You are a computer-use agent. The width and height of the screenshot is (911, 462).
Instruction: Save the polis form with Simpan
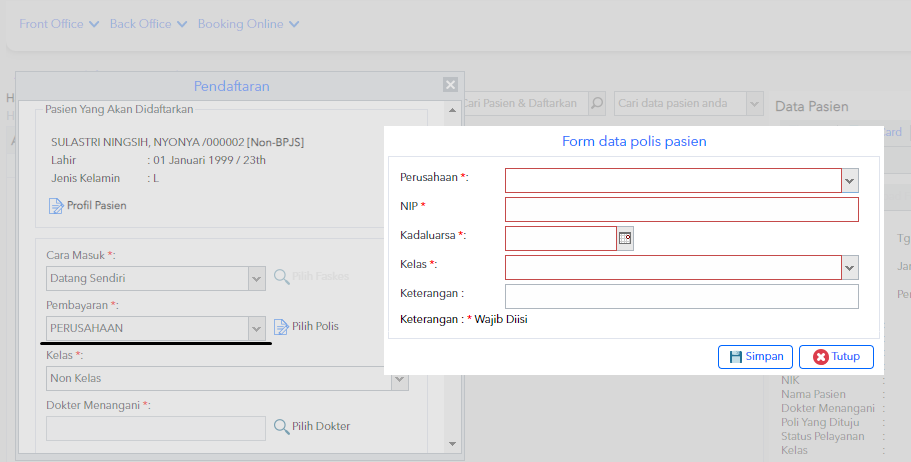[755, 357]
